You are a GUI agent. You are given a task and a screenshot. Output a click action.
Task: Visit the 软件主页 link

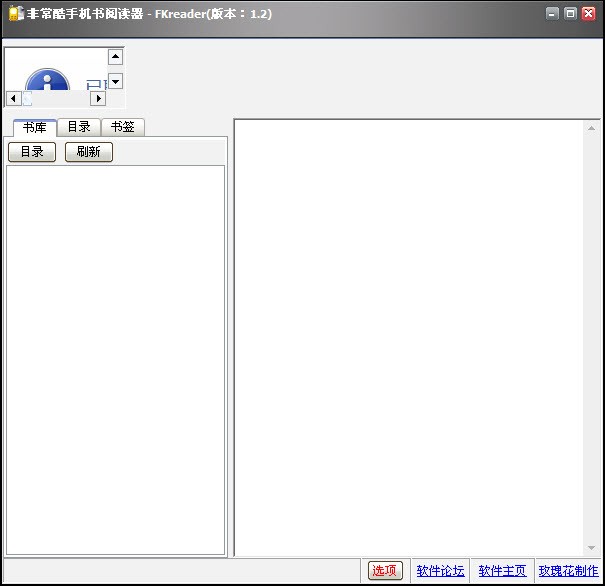pos(502,571)
